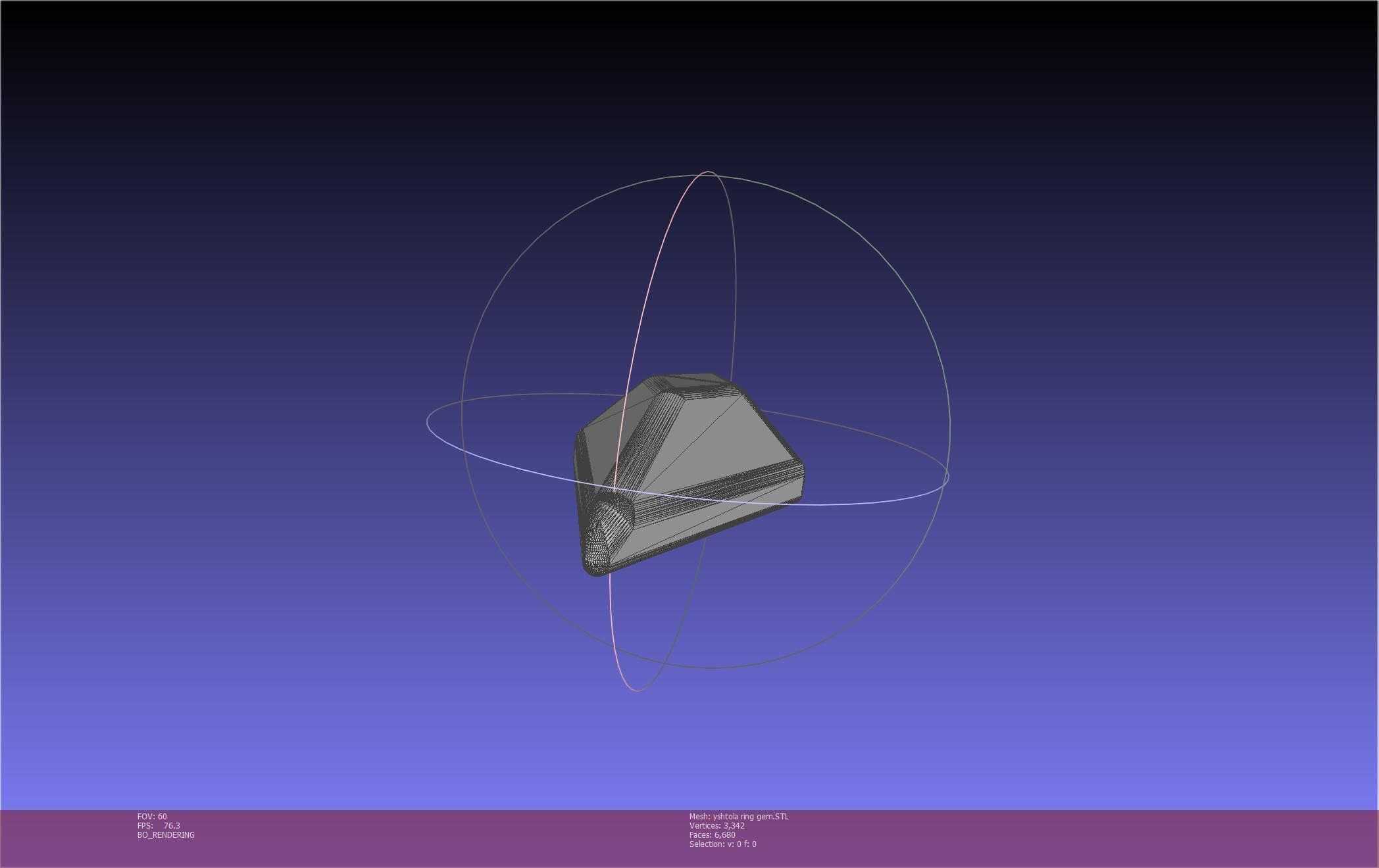1379x868 pixels.
Task: Click the Vertices: 3,342 info text
Action: pos(717,825)
